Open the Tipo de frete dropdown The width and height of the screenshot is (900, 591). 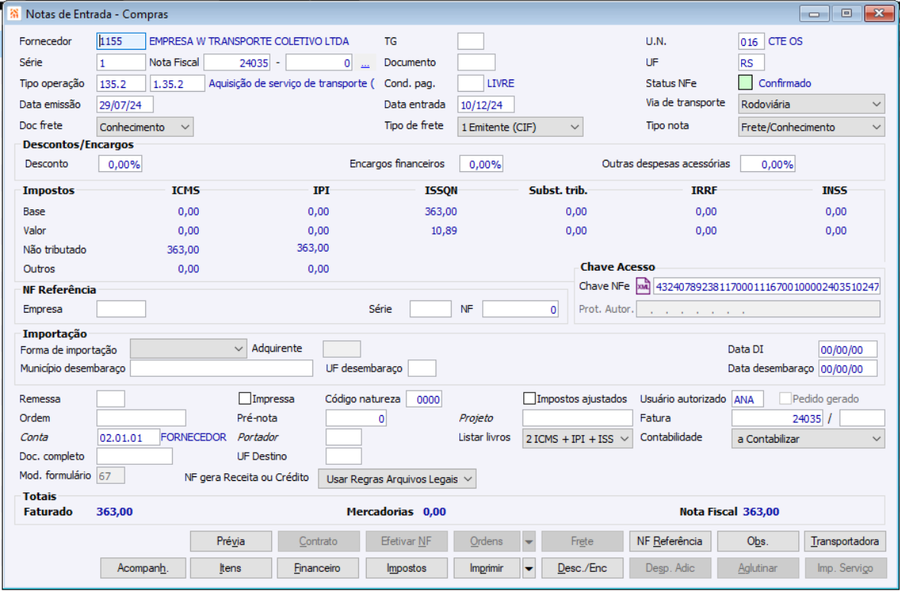520,127
